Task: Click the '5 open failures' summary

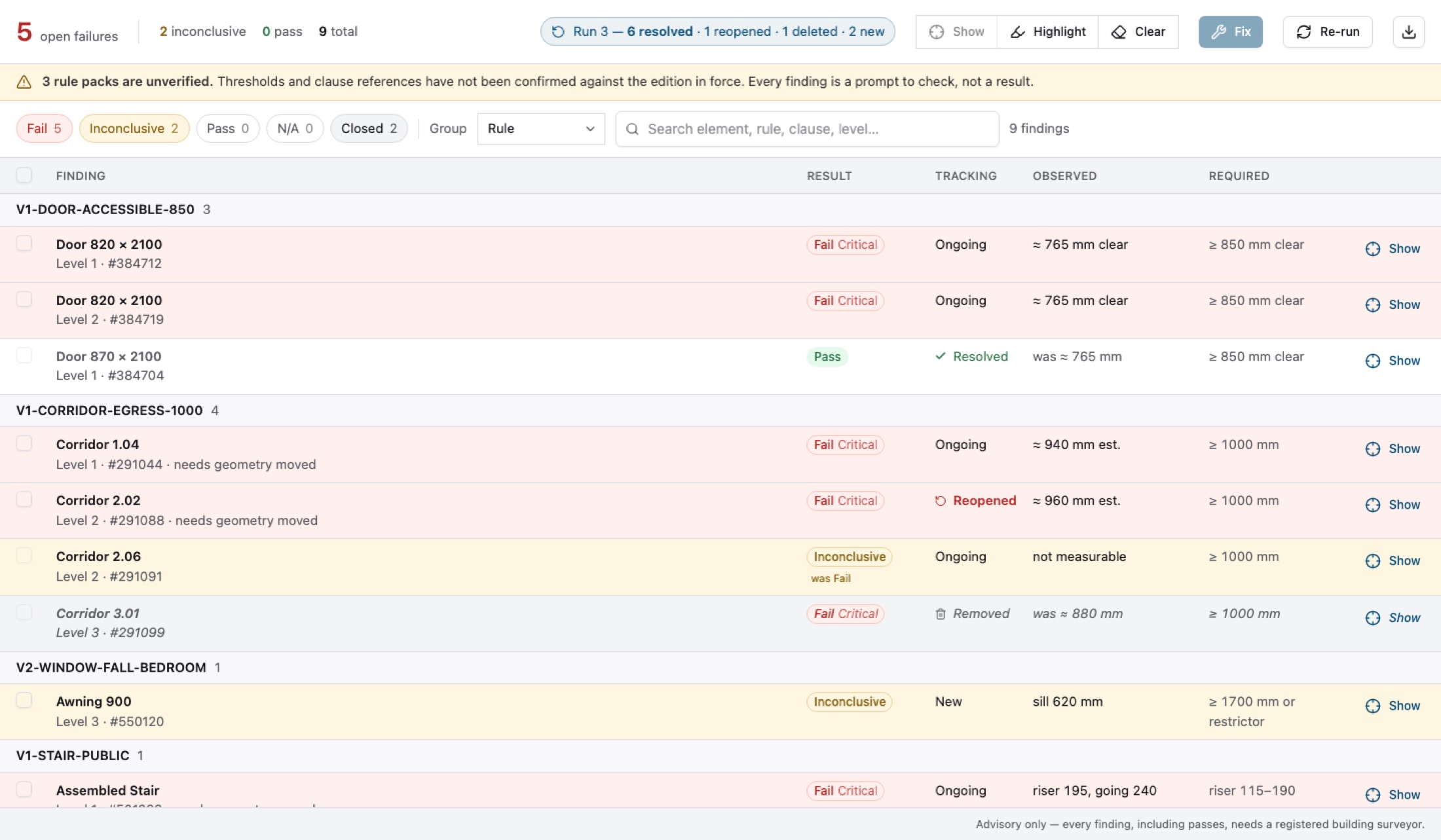Action: pyautogui.click(x=67, y=32)
